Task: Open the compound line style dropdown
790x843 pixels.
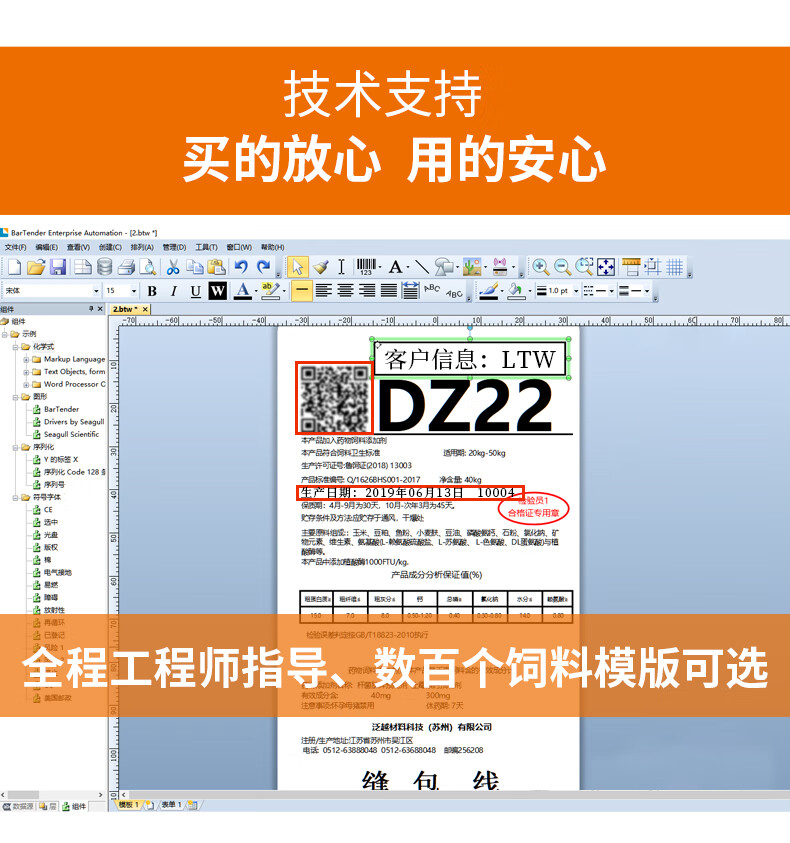Action: [647, 291]
